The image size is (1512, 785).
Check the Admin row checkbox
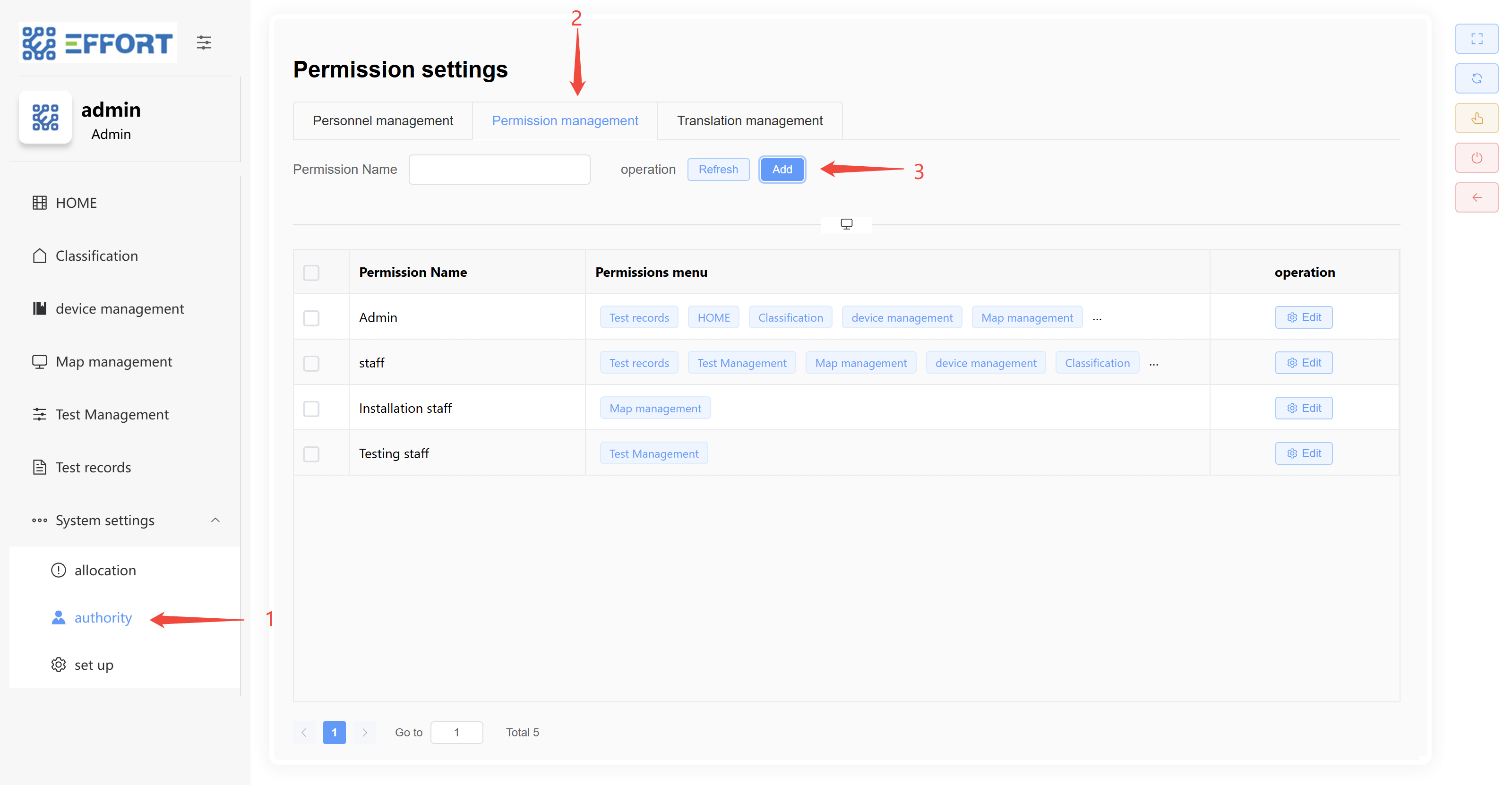311,318
